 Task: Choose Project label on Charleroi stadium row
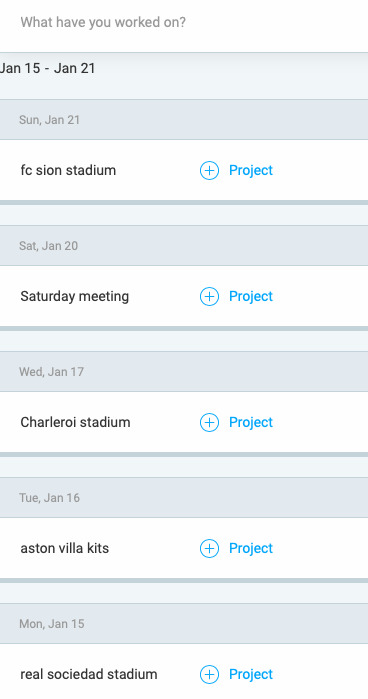[251, 423]
